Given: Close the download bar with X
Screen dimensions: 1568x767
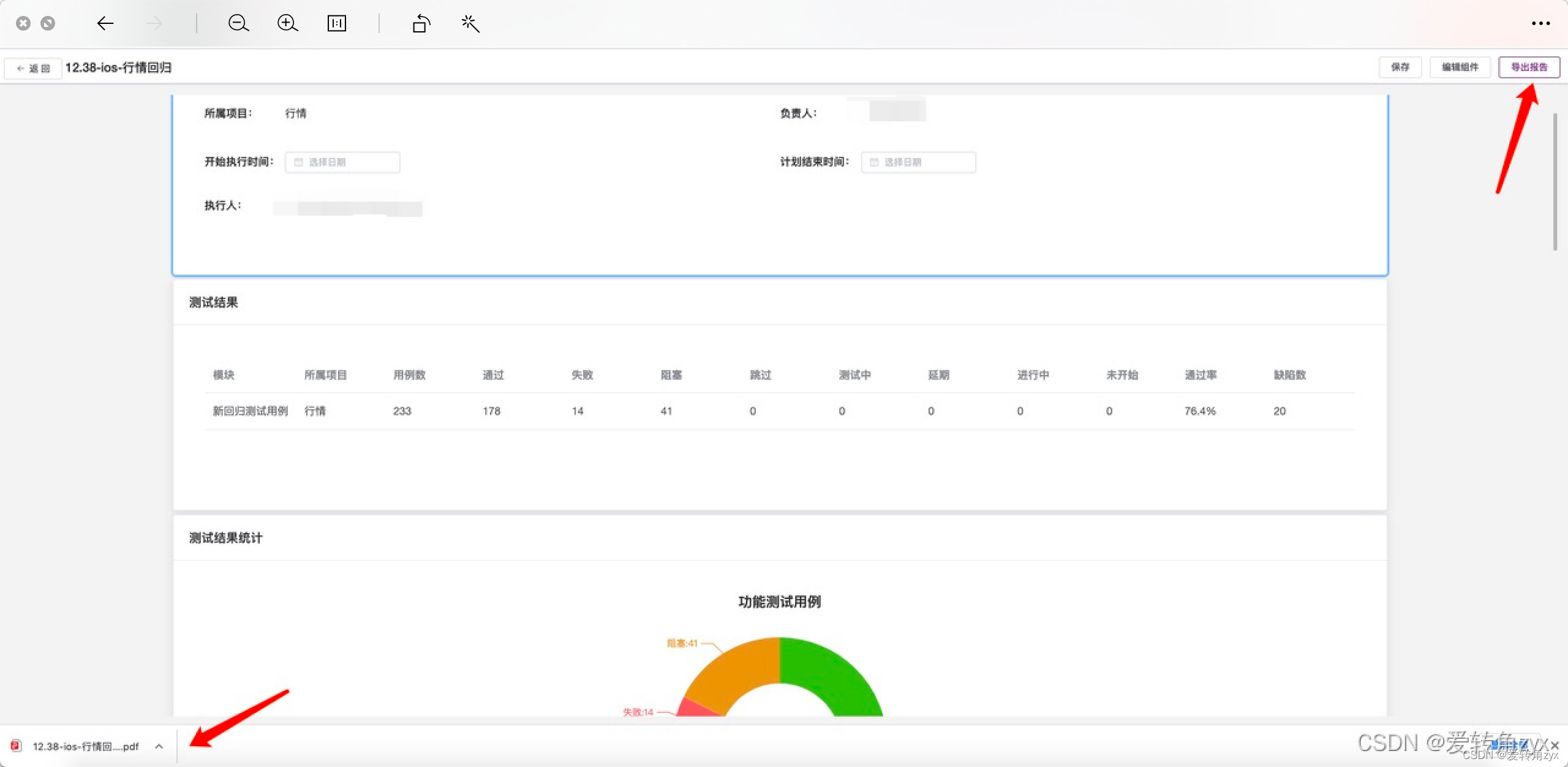Looking at the screenshot, I should (x=1555, y=745).
